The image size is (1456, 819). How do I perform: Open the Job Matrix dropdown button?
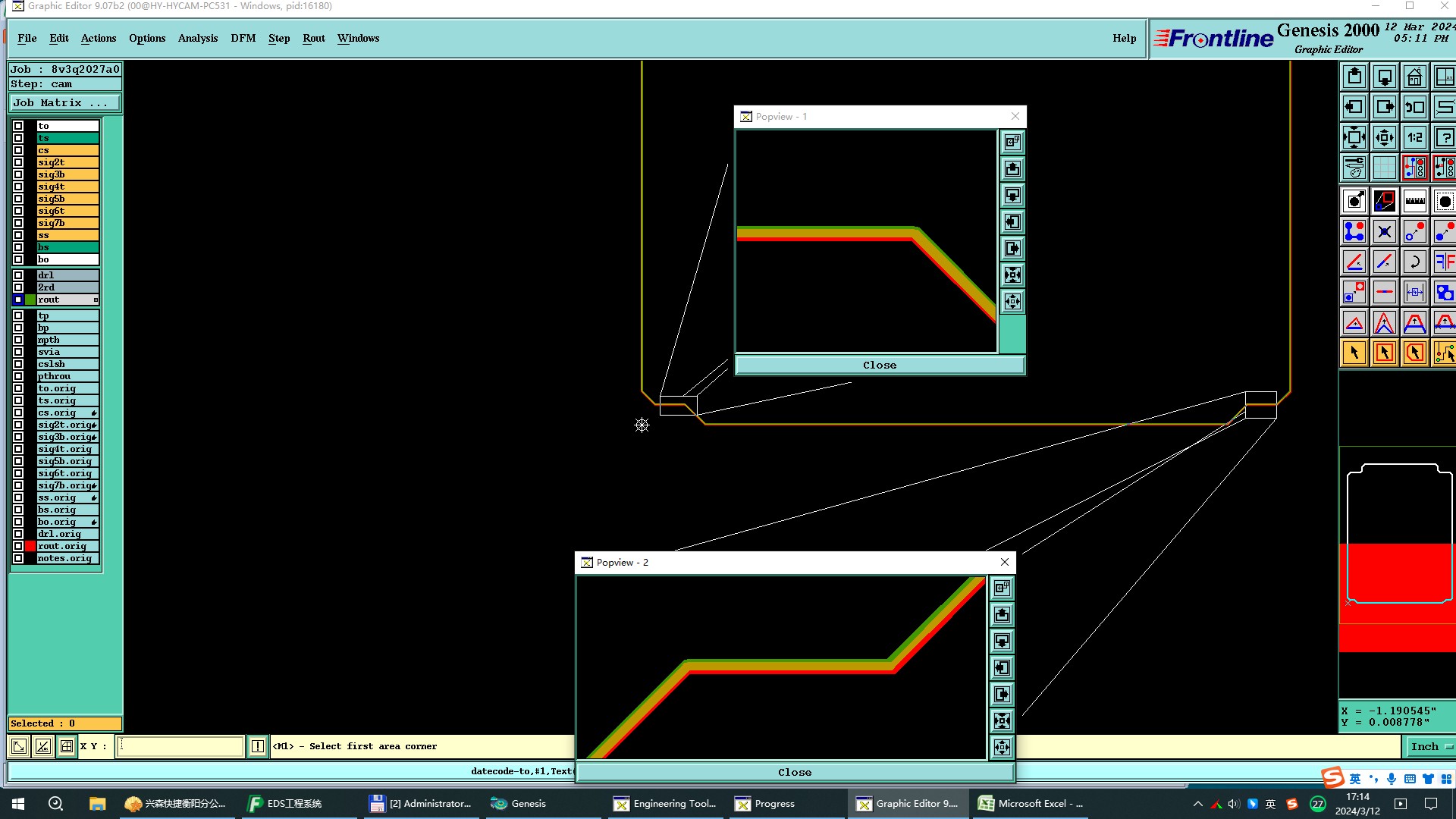click(x=64, y=103)
